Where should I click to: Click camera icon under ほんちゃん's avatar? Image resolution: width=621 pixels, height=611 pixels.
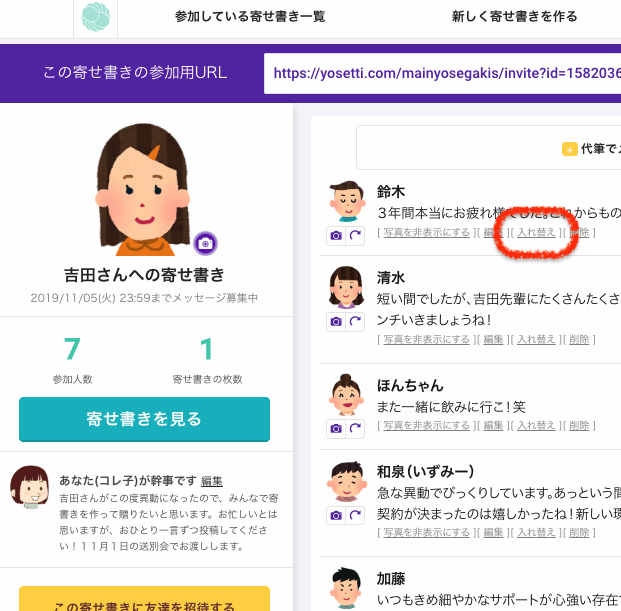(x=336, y=428)
